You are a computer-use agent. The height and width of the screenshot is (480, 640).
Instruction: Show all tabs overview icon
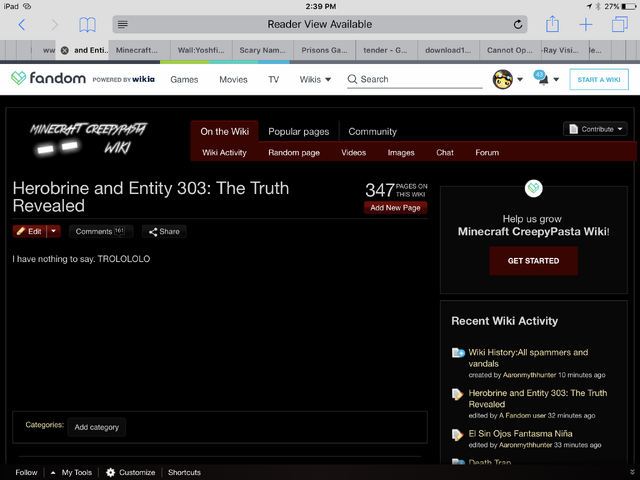click(x=620, y=24)
